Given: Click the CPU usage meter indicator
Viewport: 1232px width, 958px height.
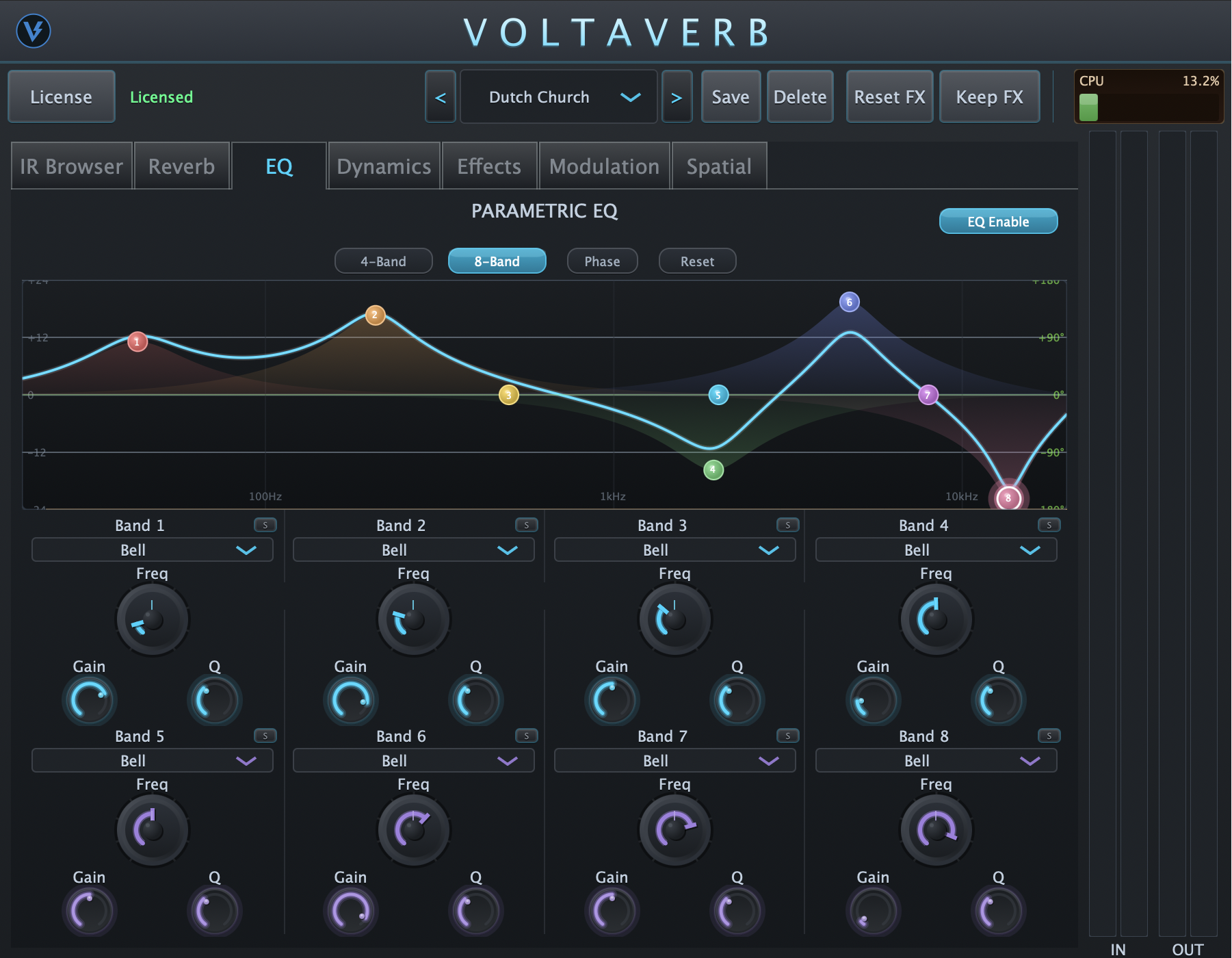Looking at the screenshot, I should (1149, 96).
